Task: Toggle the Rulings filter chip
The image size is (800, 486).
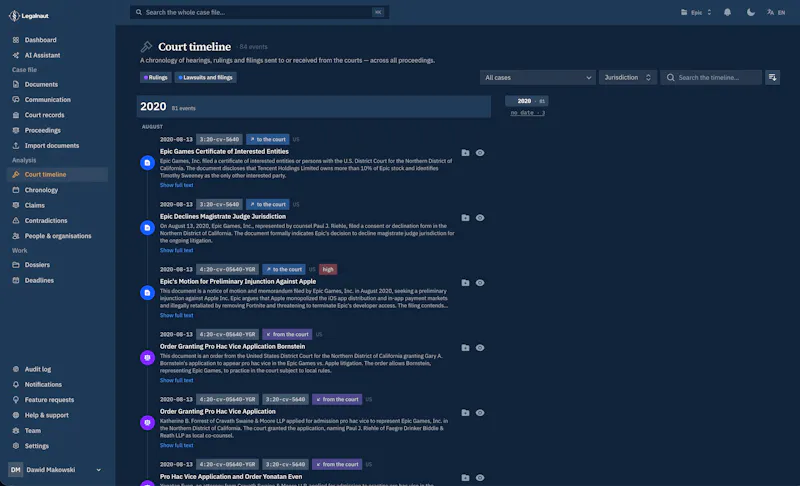Action: (156, 78)
